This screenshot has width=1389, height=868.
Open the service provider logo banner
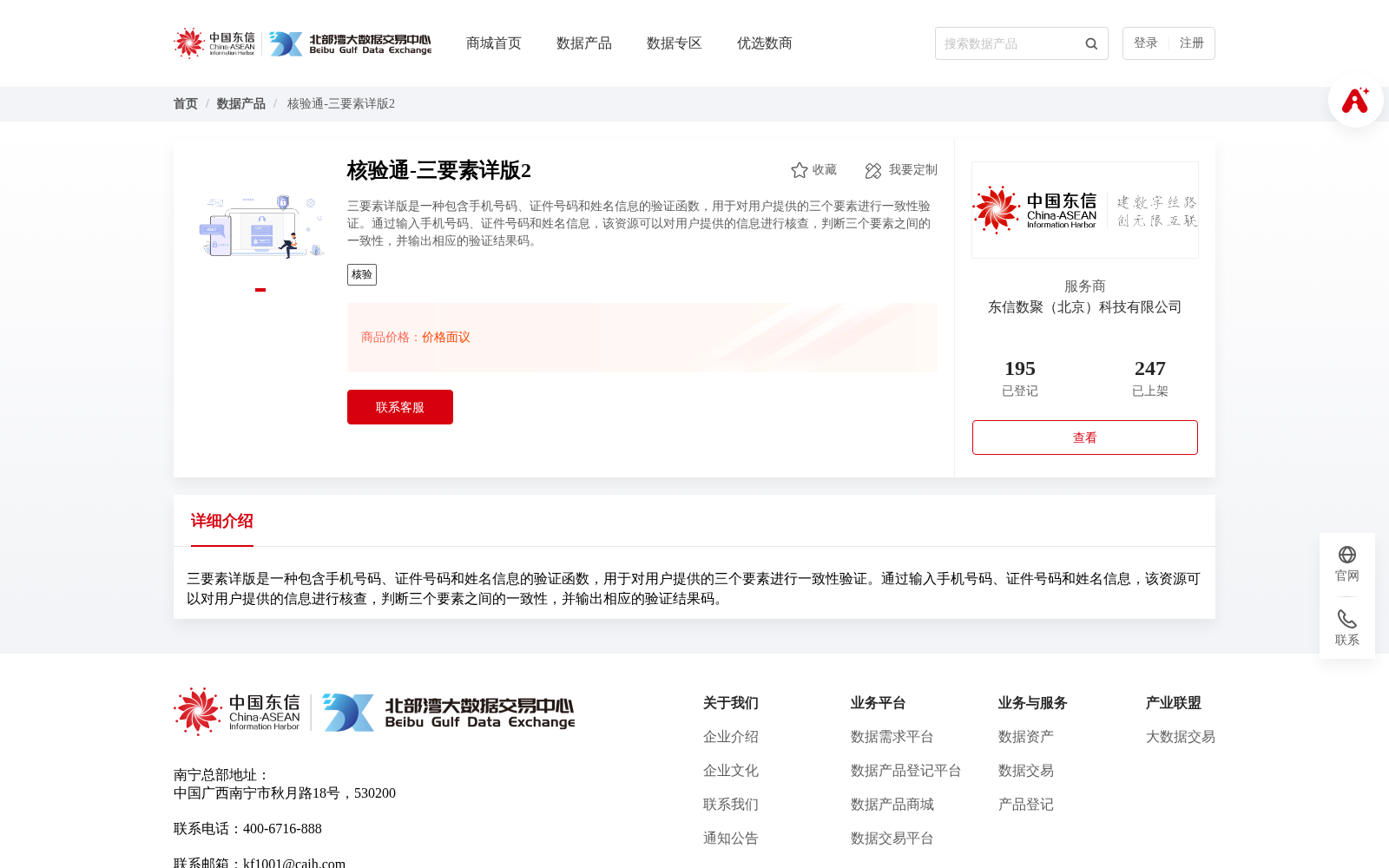pyautogui.click(x=1085, y=210)
